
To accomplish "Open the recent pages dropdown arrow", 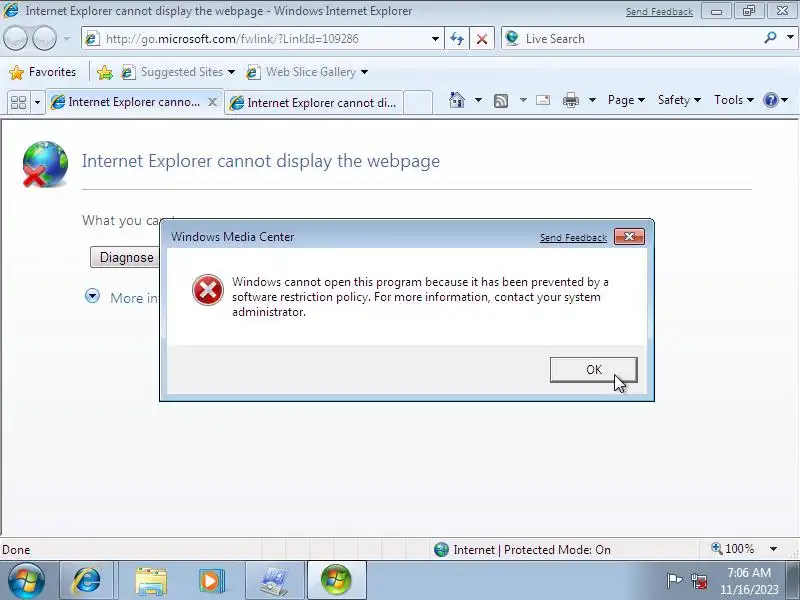I will point(67,39).
